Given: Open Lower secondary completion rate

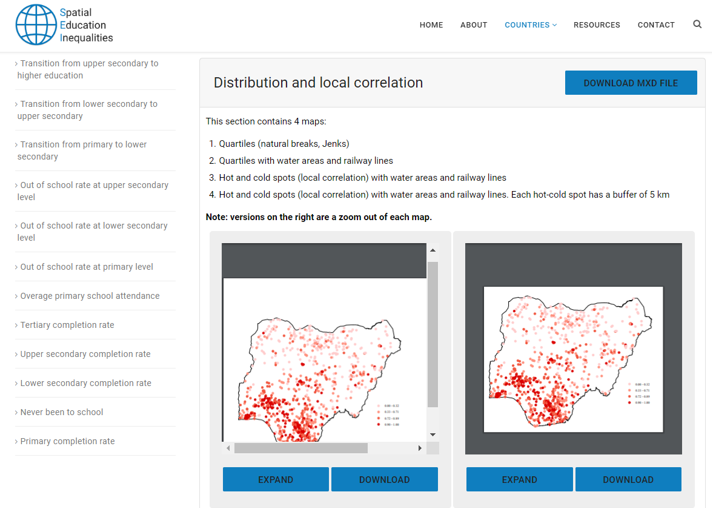Looking at the screenshot, I should click(86, 383).
